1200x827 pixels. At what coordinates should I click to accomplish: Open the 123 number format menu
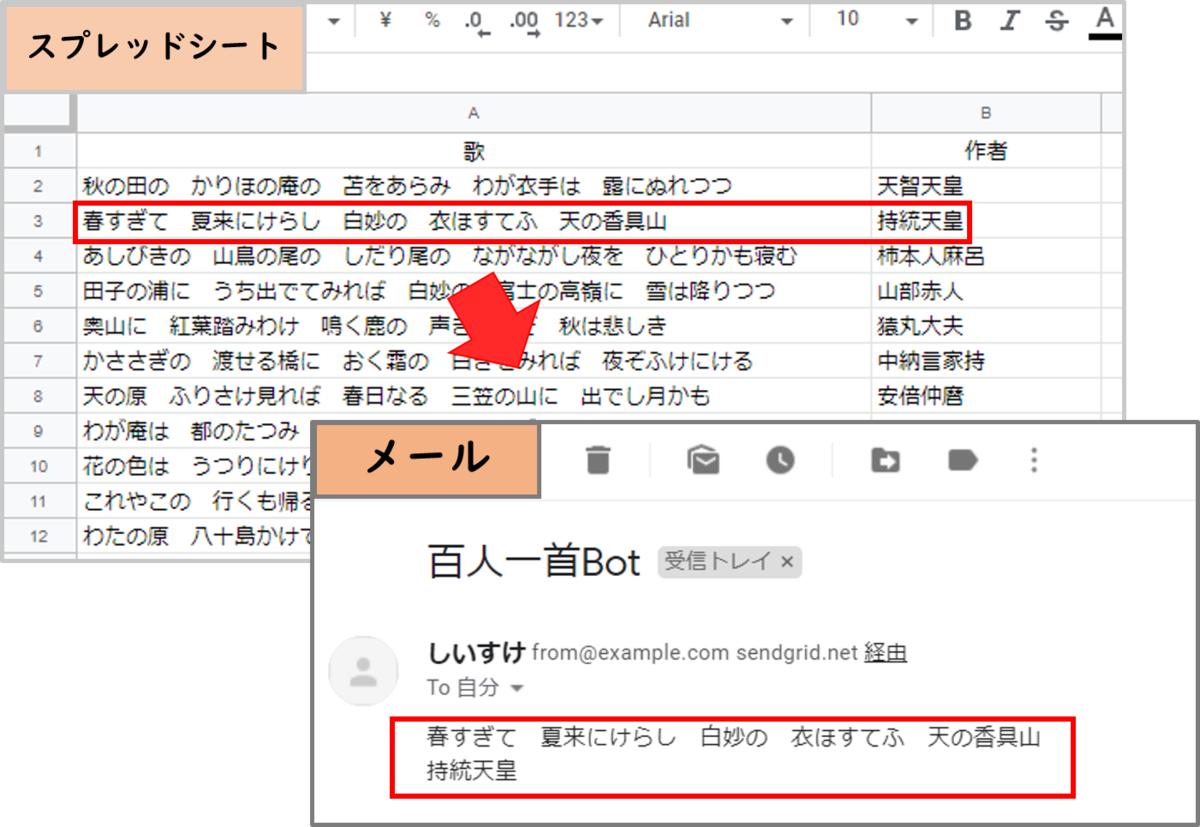578,21
